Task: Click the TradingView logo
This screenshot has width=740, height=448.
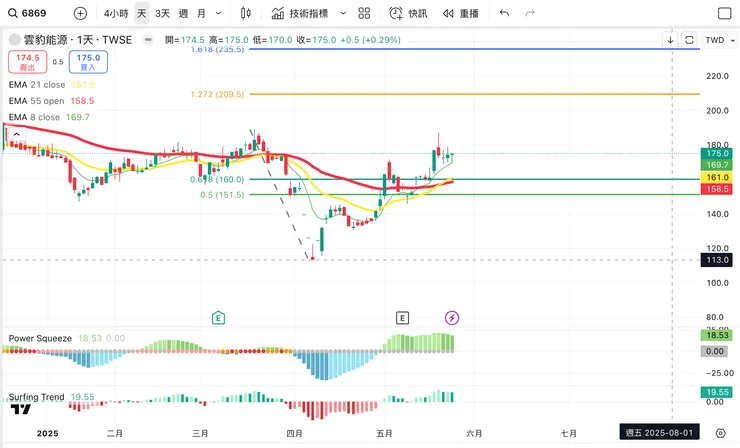Action: pos(21,409)
